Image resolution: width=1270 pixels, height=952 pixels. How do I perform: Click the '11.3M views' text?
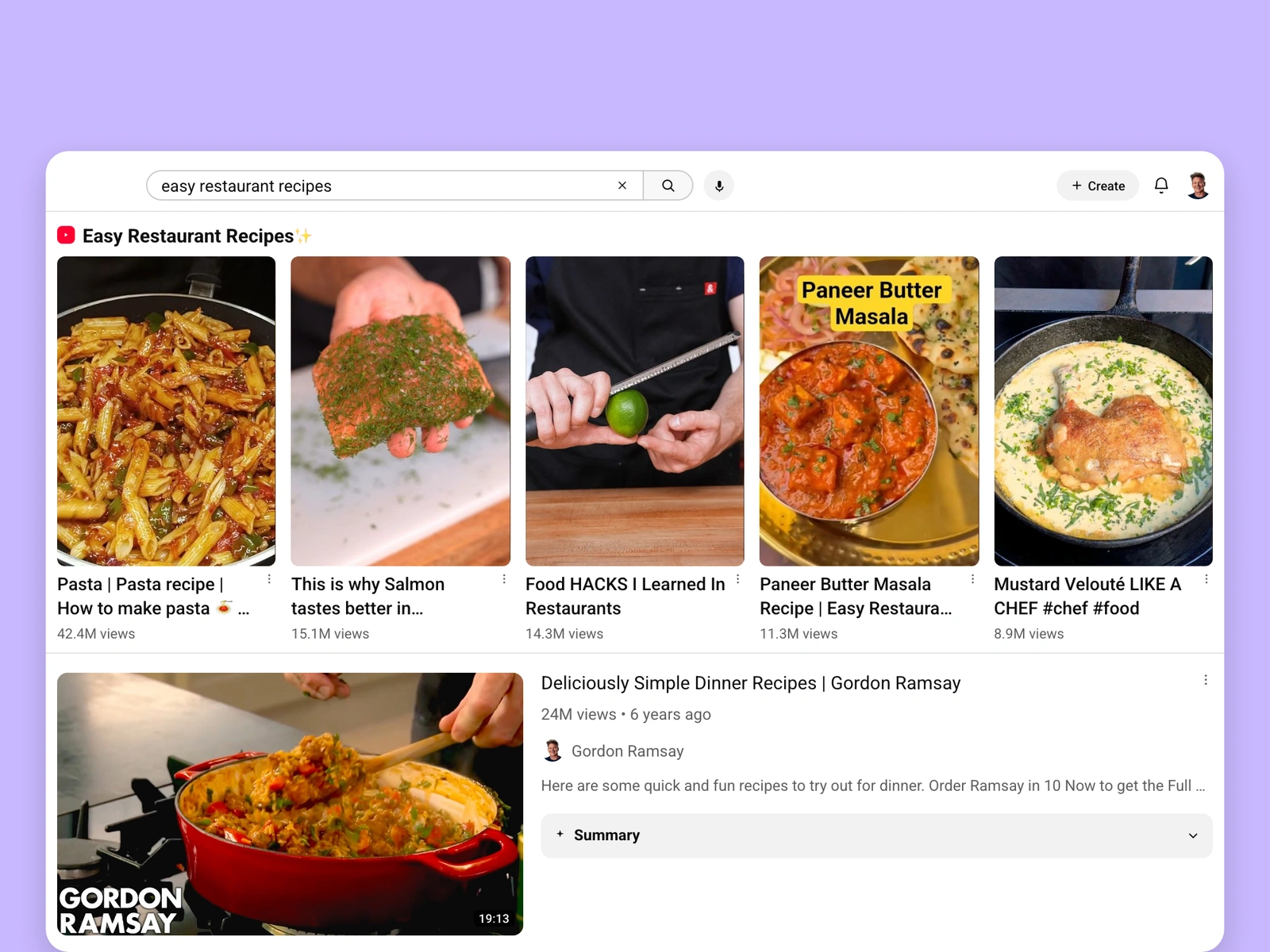tap(799, 634)
